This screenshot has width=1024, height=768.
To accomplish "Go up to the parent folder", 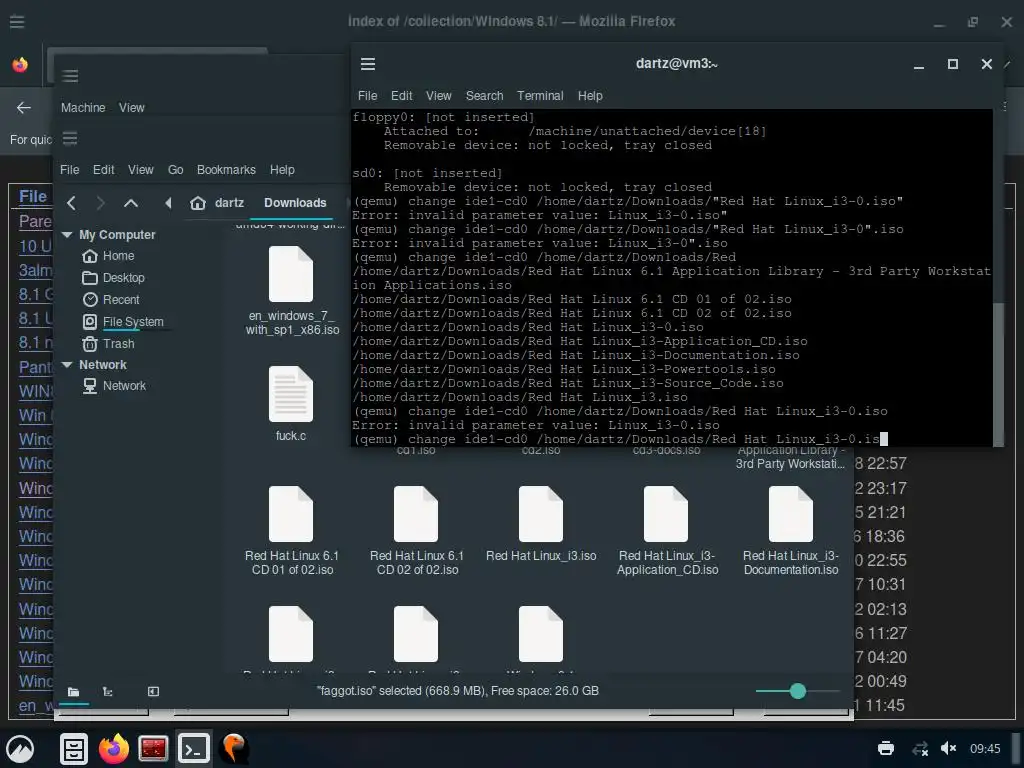I will point(131,203).
